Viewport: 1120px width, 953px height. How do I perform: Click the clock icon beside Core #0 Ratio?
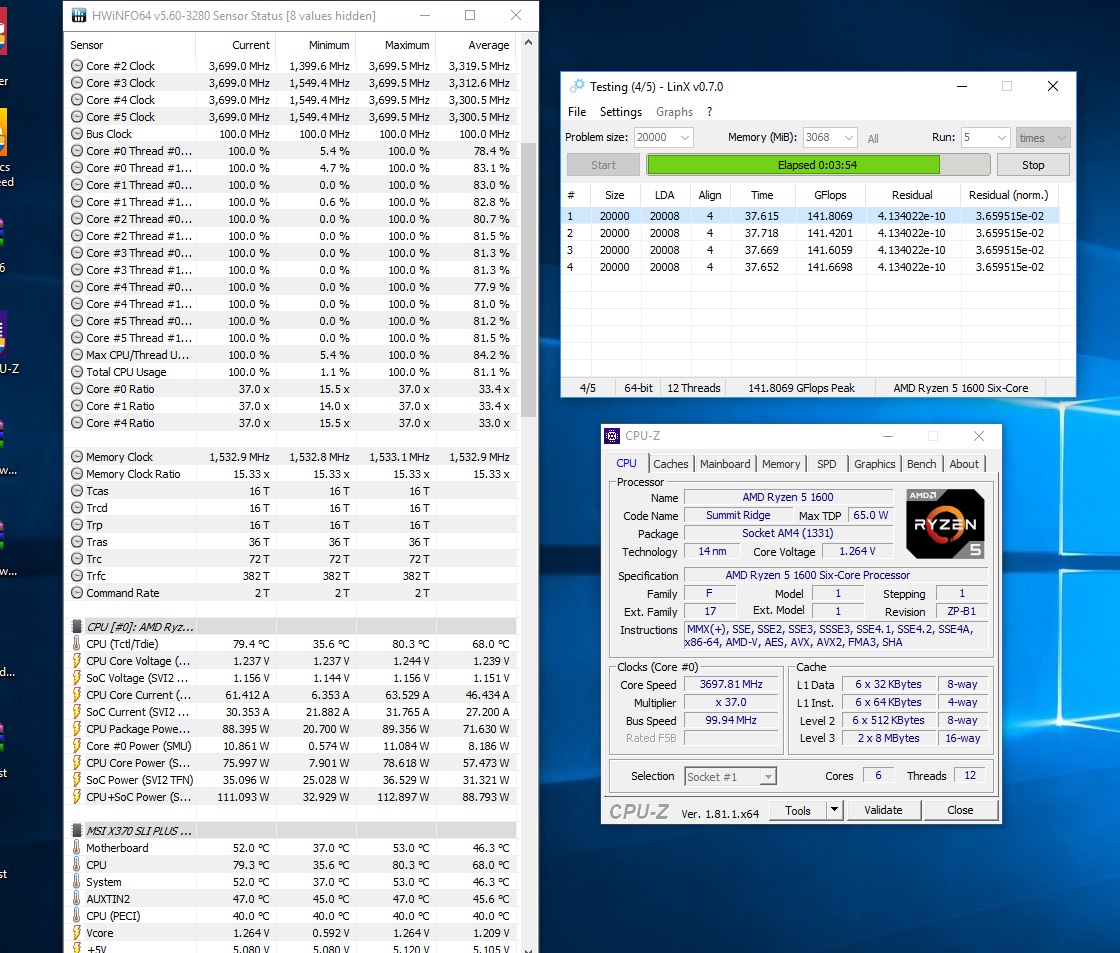(x=77, y=389)
